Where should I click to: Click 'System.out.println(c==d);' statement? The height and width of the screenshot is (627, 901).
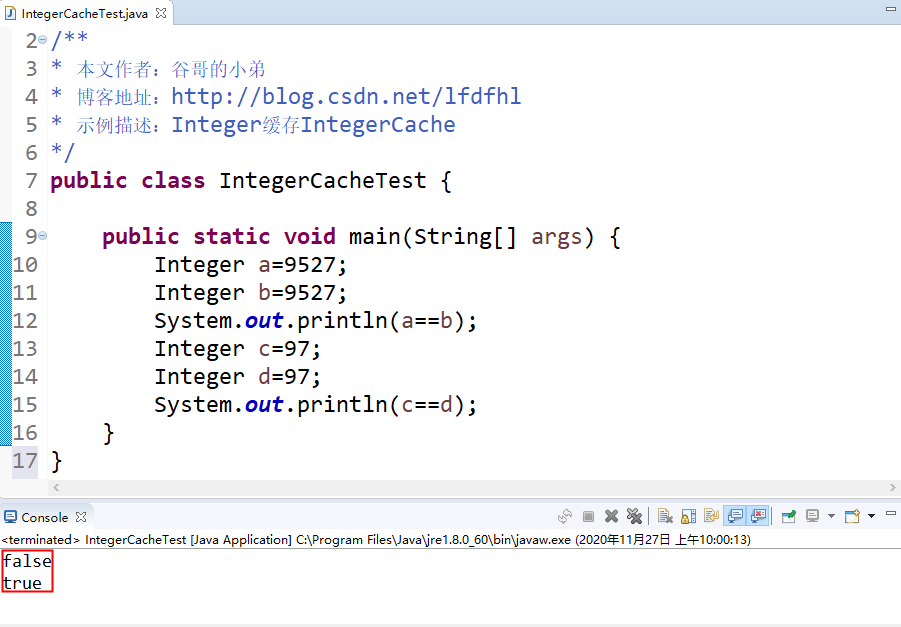(x=315, y=405)
